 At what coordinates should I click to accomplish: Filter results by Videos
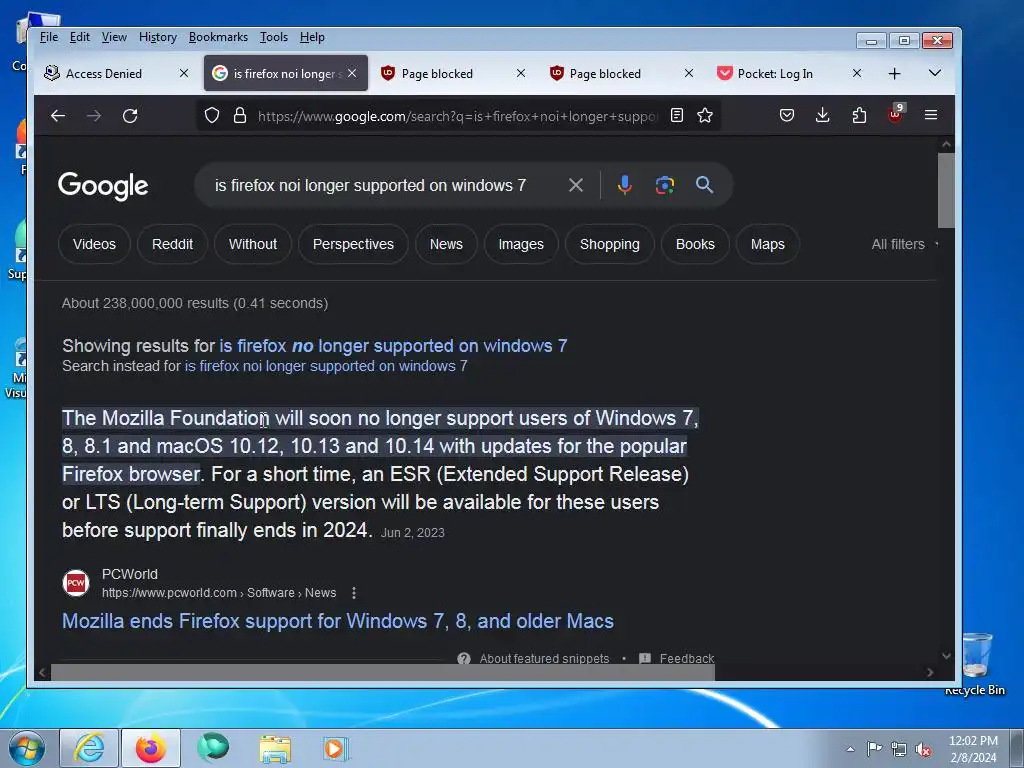94,244
